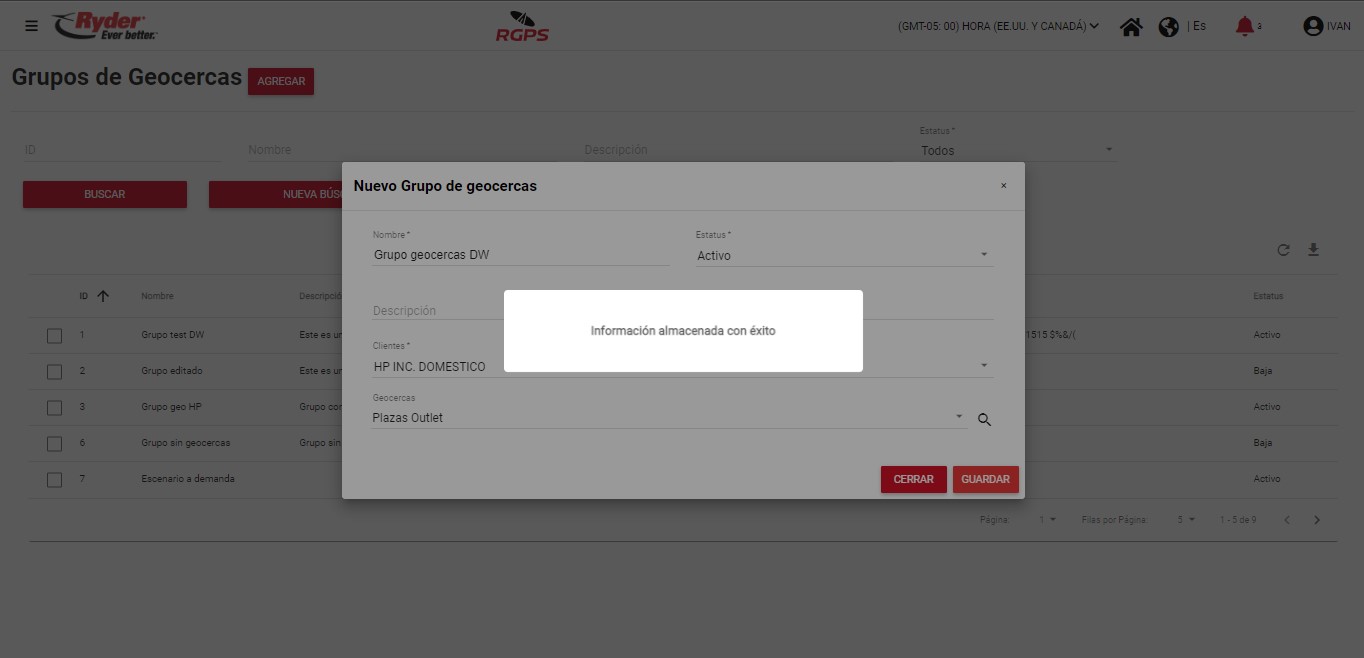The width and height of the screenshot is (1364, 658).
Task: Expand the Estatus Activo dropdown
Action: [984, 256]
